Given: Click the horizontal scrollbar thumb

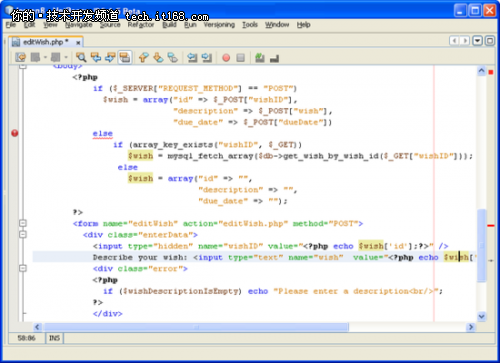Looking at the screenshot, I should (x=196, y=327).
